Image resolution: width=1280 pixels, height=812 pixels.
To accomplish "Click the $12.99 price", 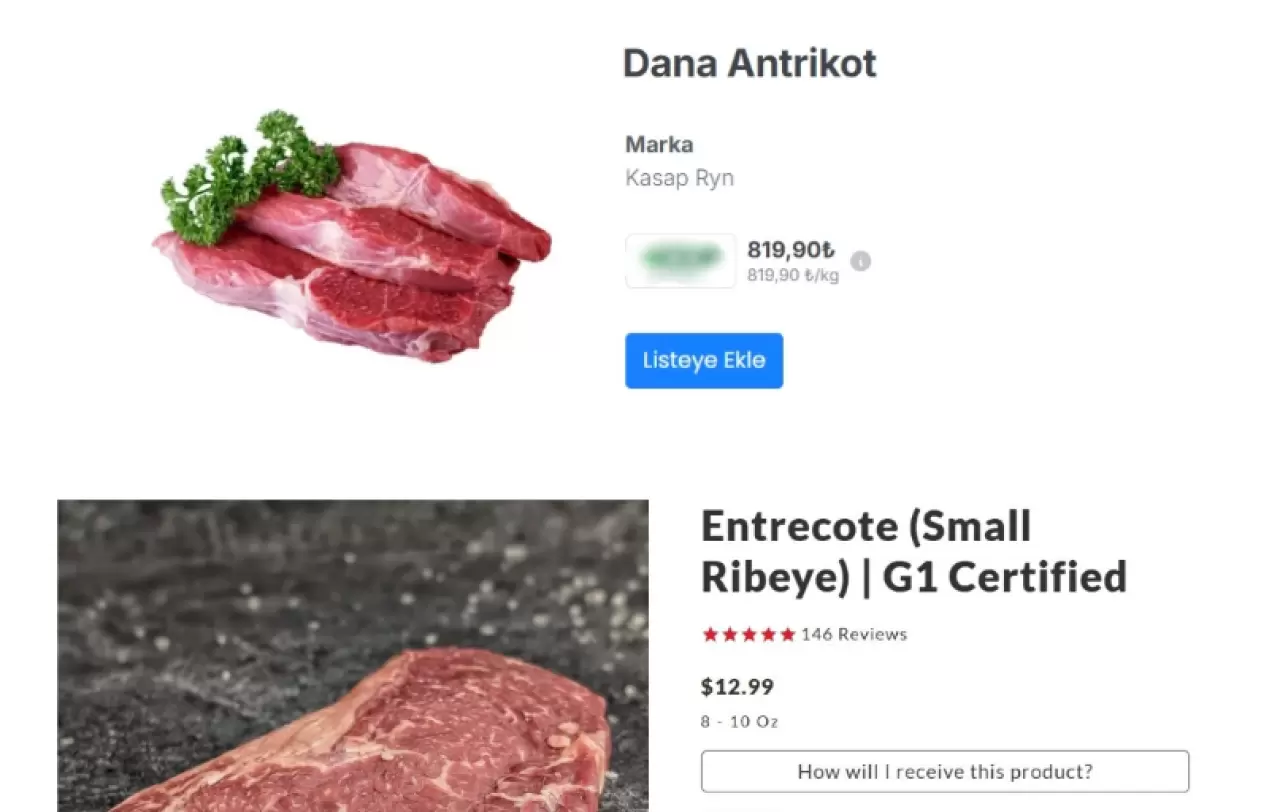I will [737, 687].
